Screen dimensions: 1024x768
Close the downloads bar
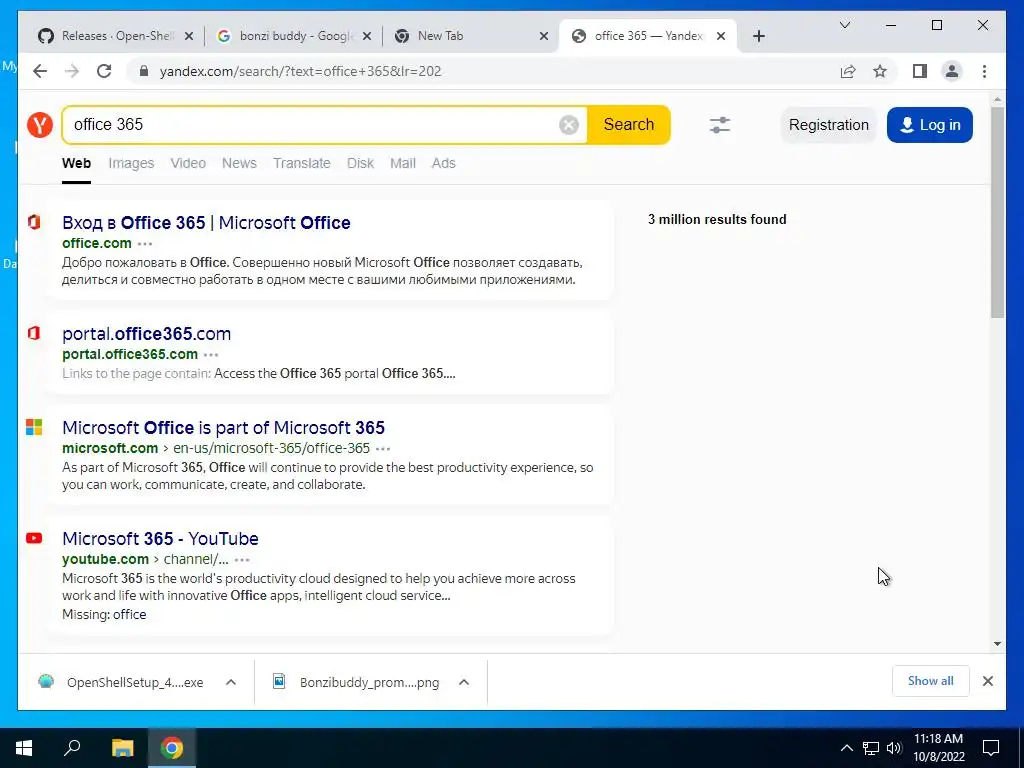click(x=987, y=681)
